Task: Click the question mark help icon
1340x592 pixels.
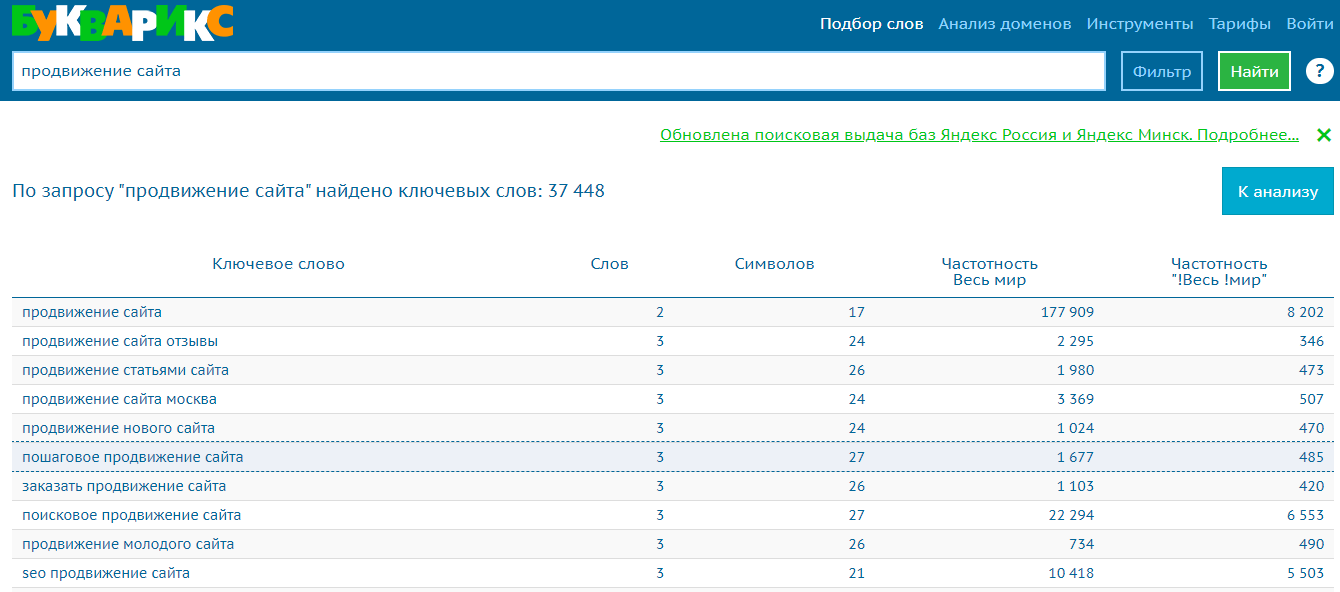Action: click(x=1319, y=72)
